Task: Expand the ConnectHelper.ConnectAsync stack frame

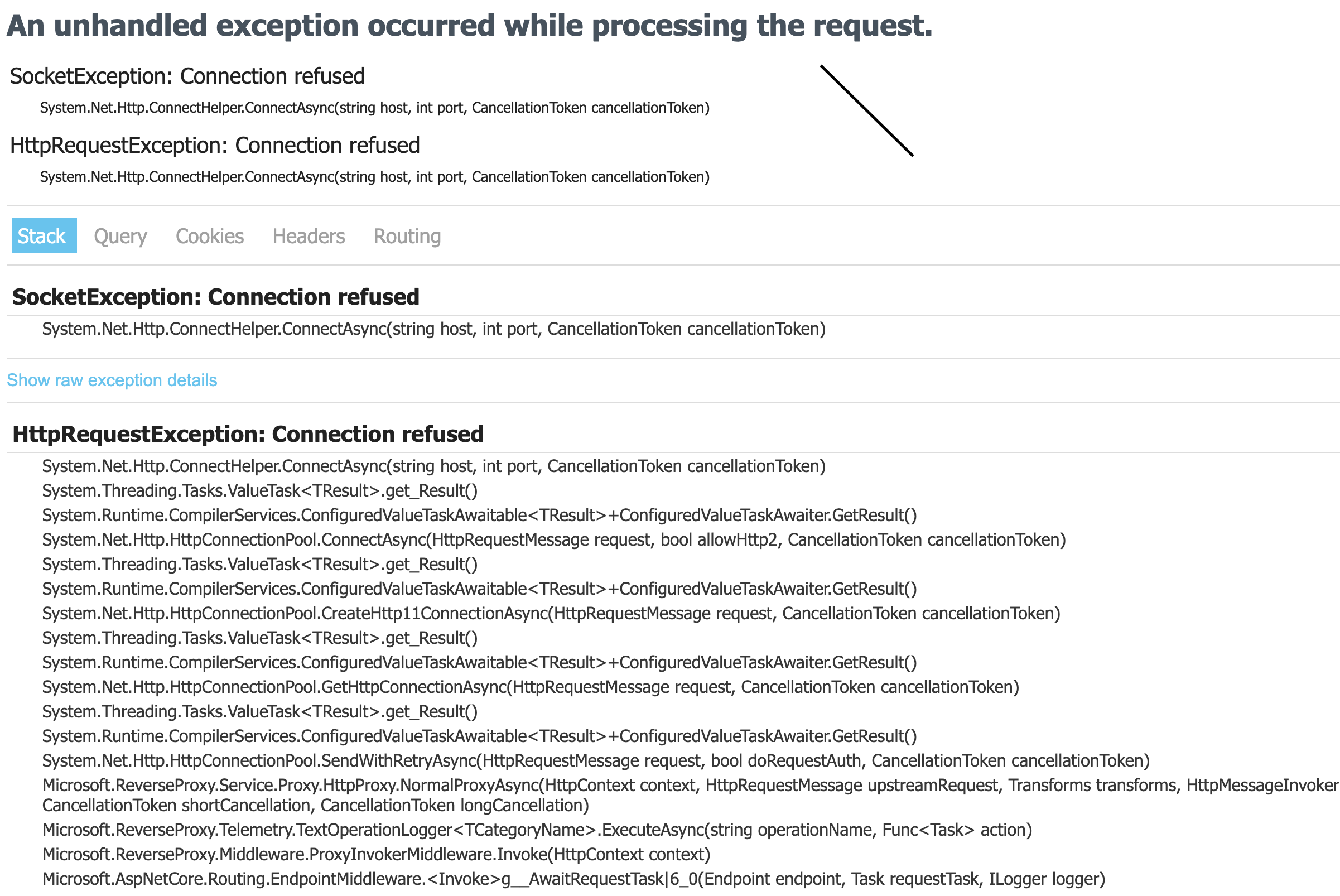Action: pyautogui.click(x=433, y=466)
